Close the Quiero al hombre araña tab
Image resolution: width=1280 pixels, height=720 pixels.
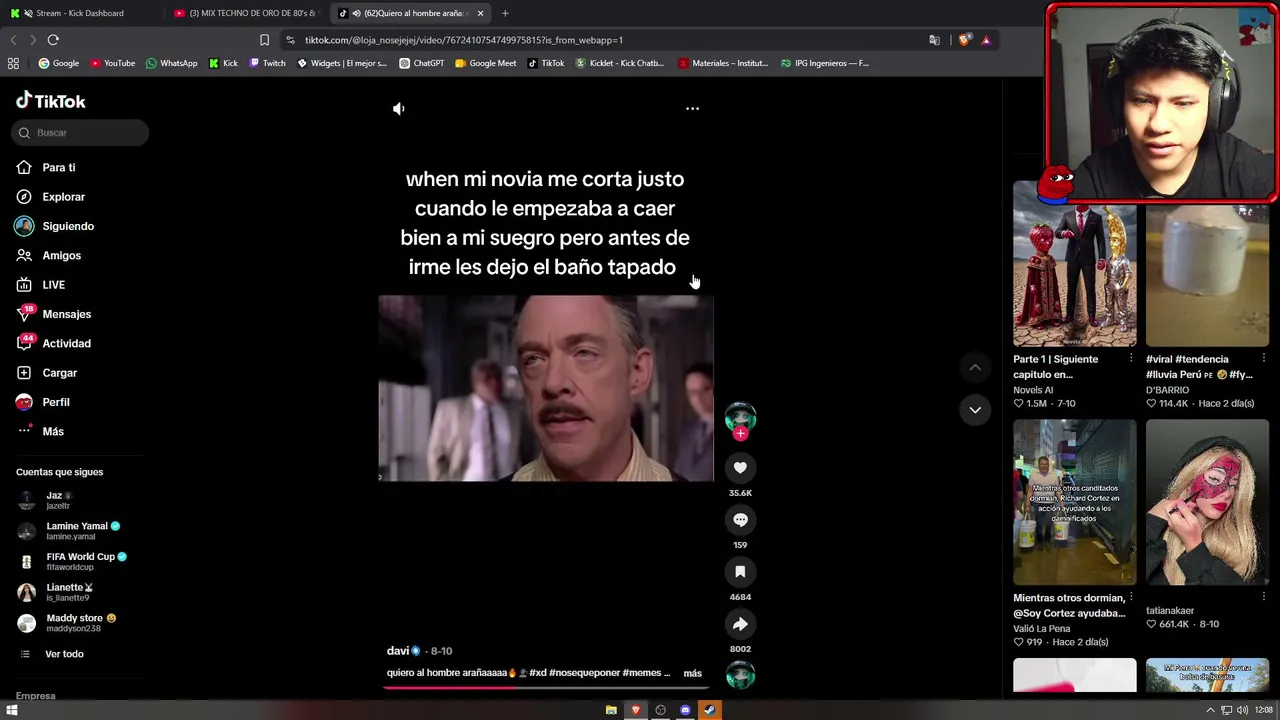click(x=480, y=13)
